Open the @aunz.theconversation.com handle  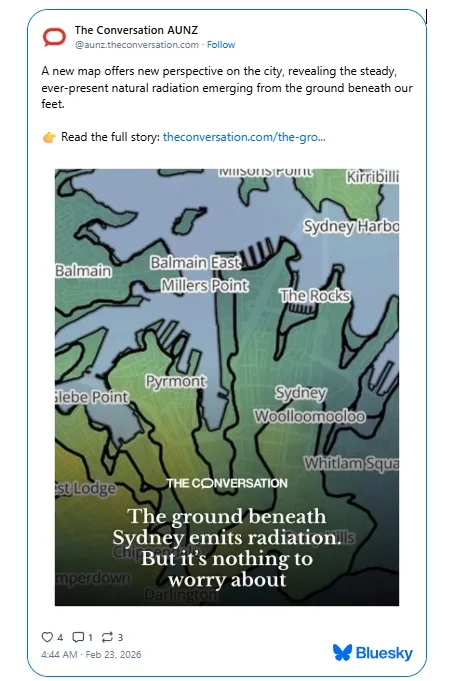tap(137, 45)
